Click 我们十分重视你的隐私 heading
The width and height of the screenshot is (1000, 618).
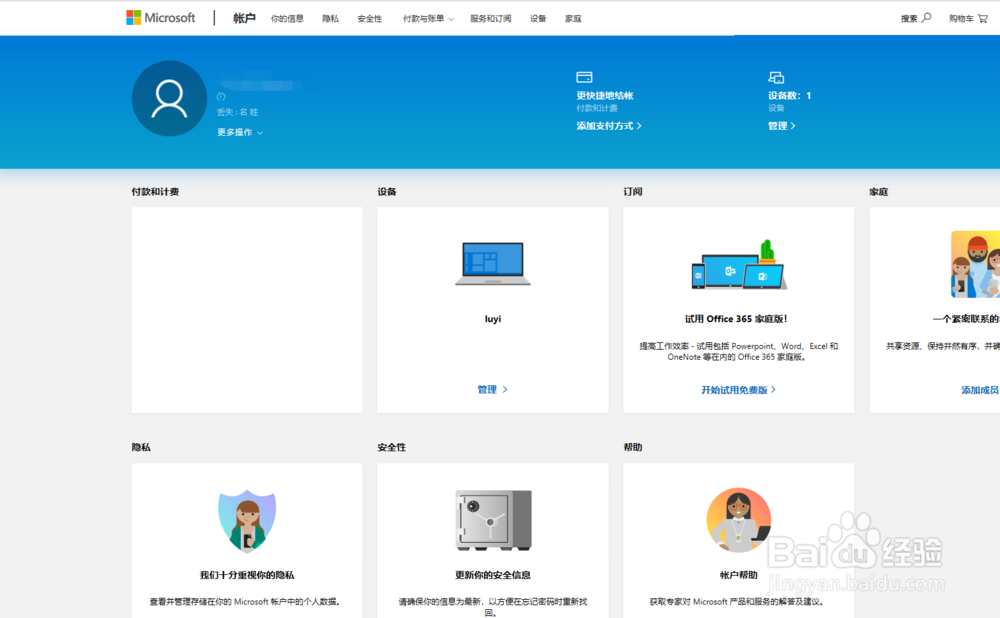coord(247,575)
